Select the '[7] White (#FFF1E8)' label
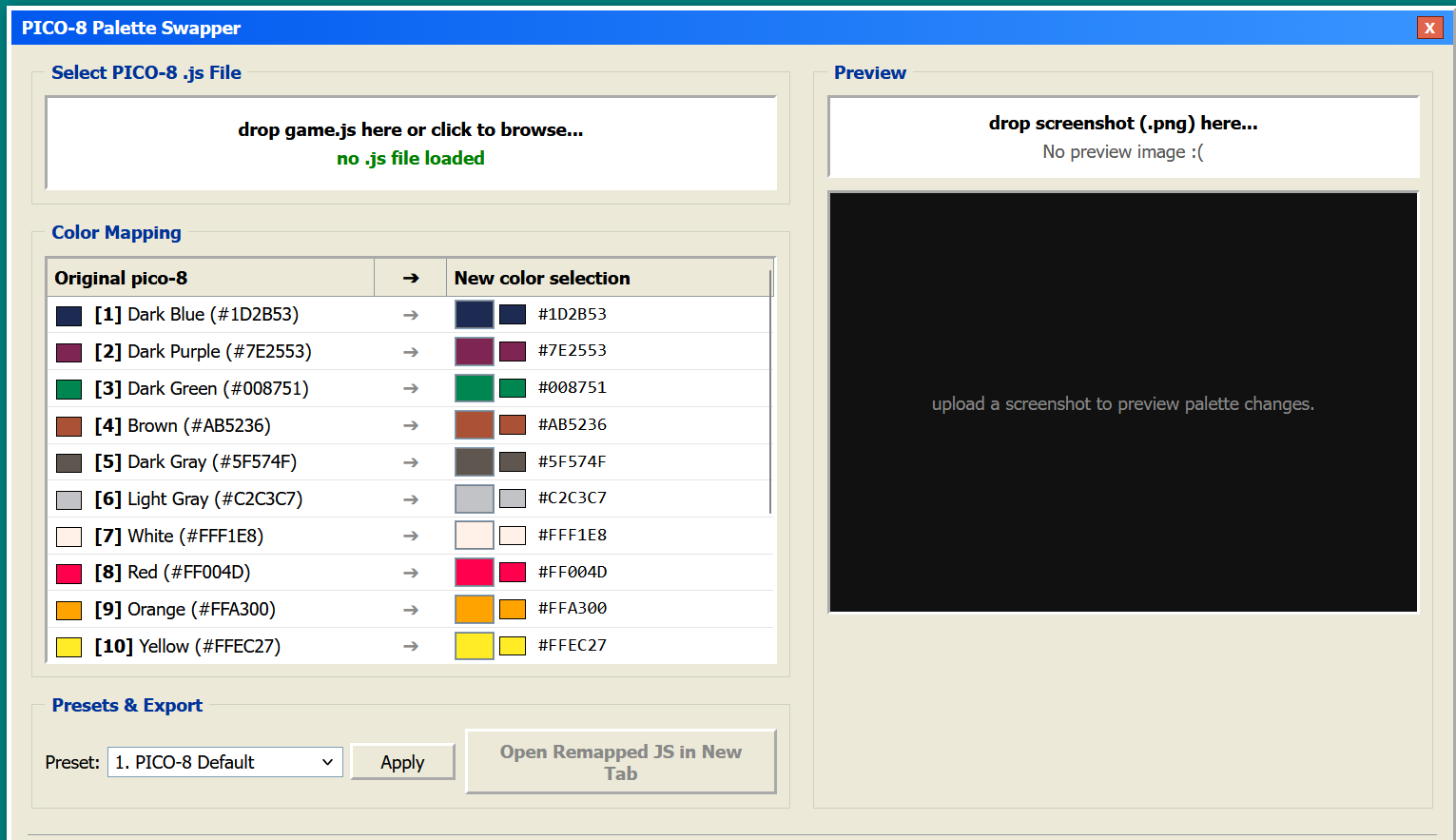 pos(179,536)
